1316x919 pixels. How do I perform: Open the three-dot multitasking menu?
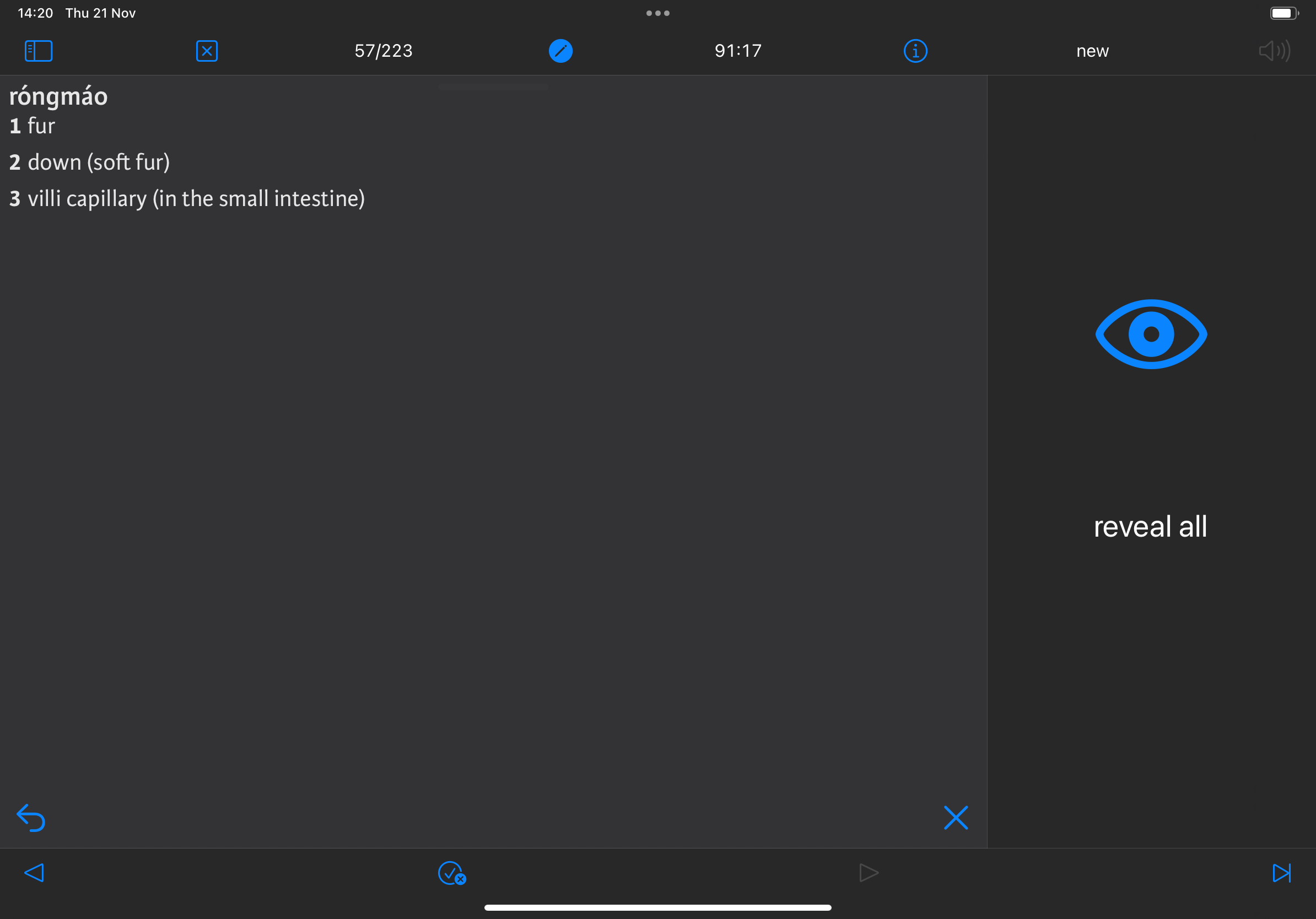point(658,13)
